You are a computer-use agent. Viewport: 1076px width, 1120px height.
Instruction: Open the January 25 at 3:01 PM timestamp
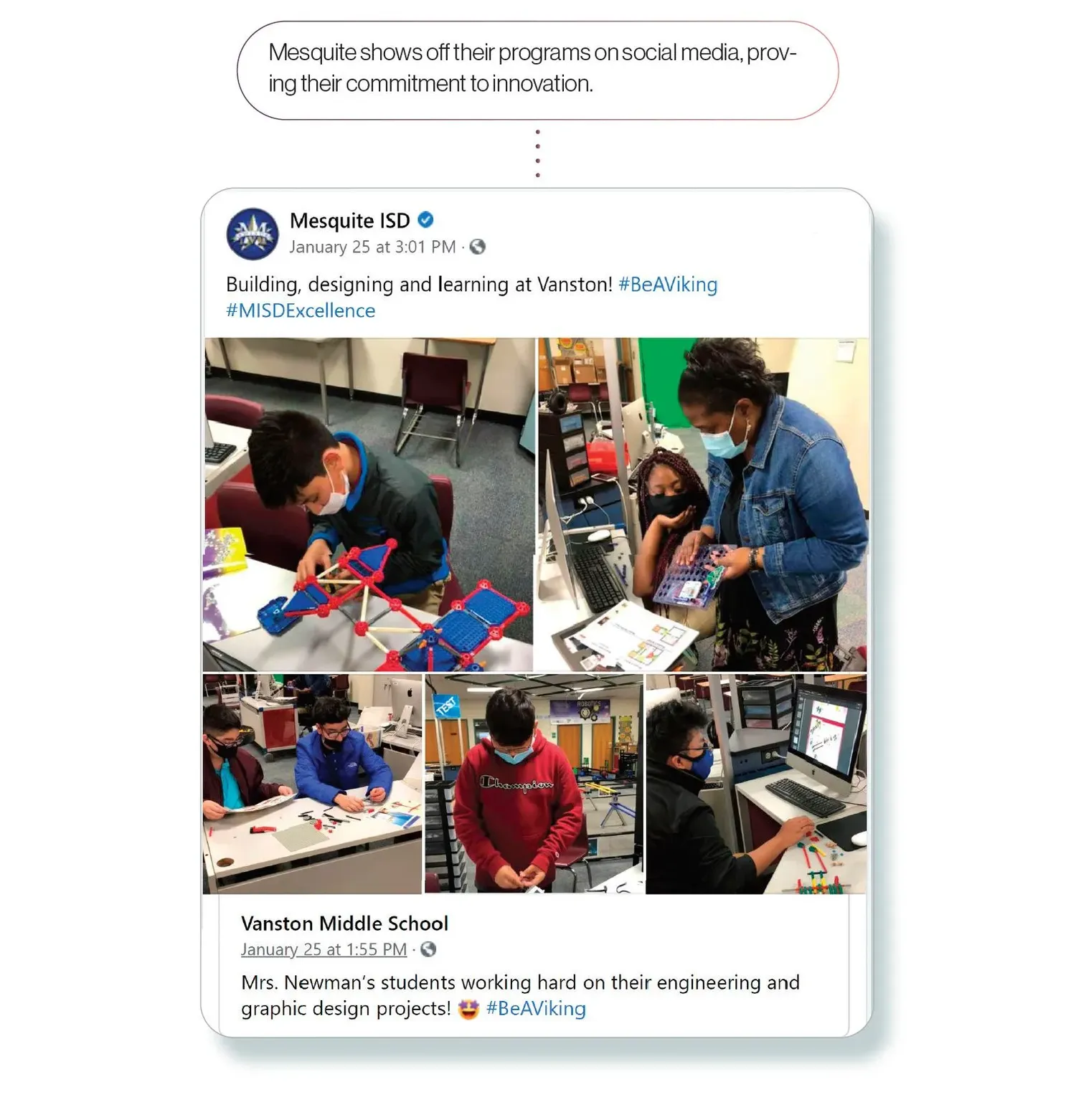tap(372, 247)
